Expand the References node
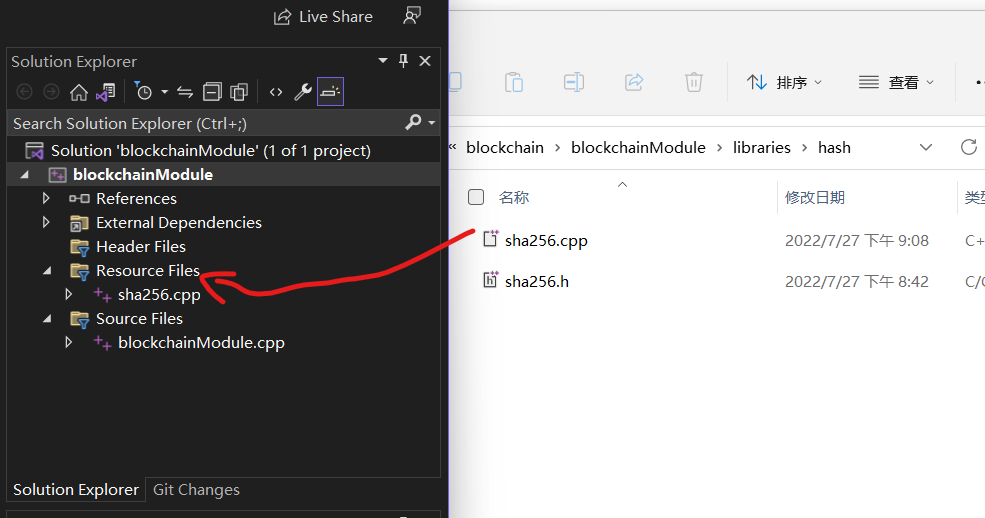The width and height of the screenshot is (985, 518). [46, 198]
